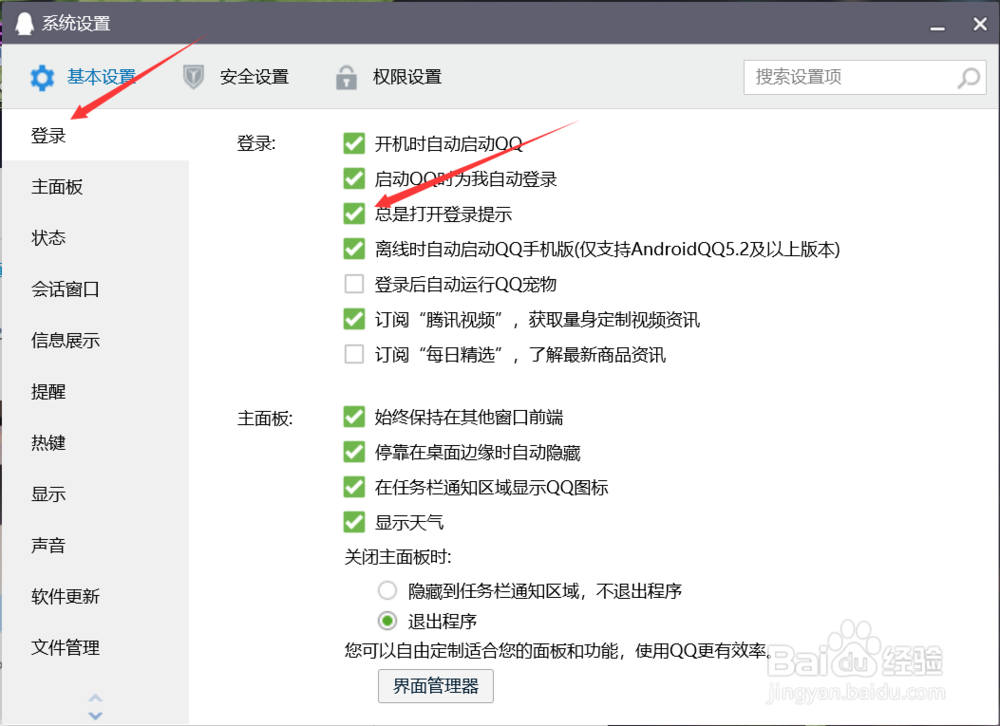Click the QQ penguin icon in the title bar
The height and width of the screenshot is (726, 1000).
tap(24, 21)
